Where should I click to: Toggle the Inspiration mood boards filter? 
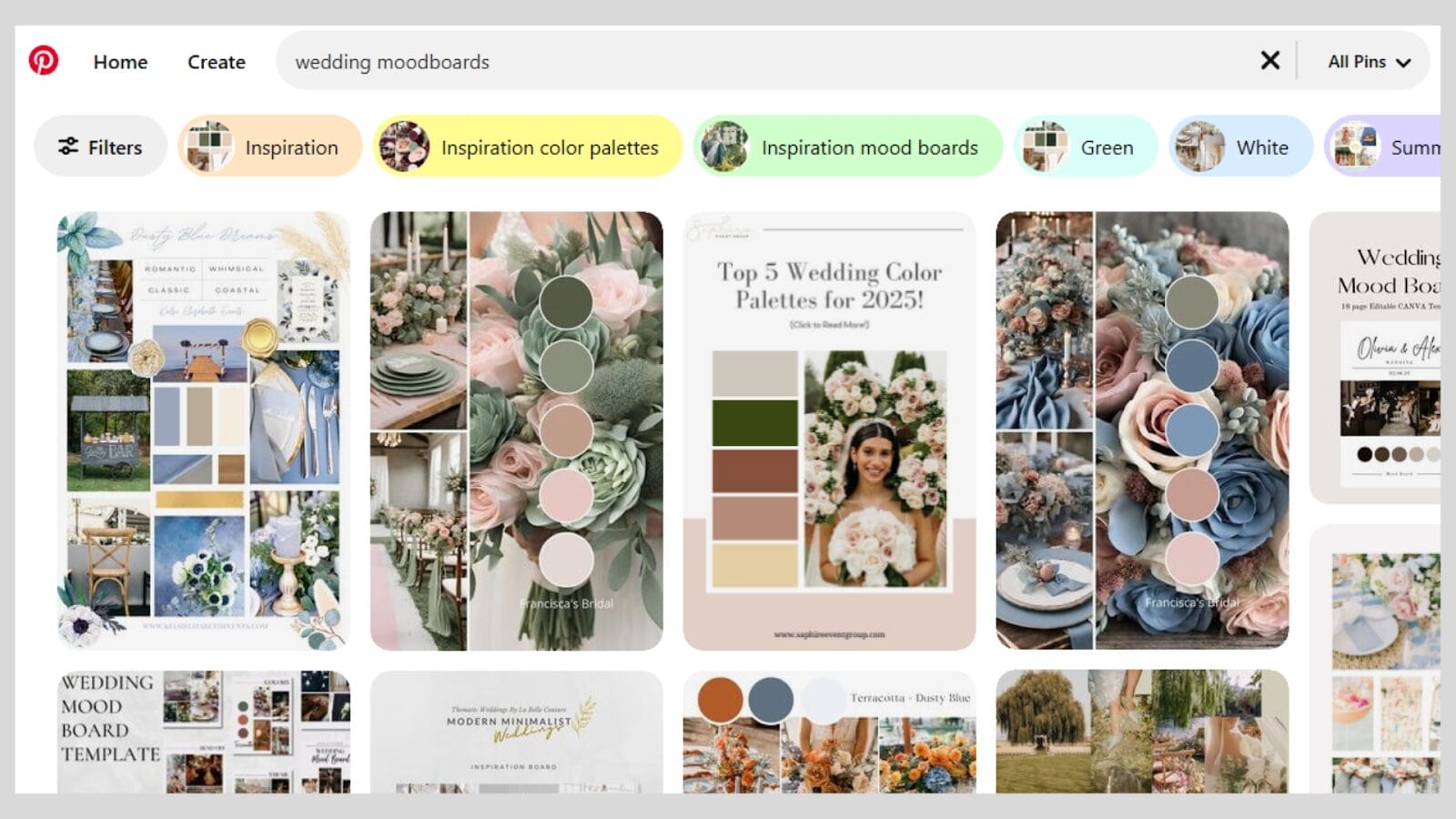(x=846, y=147)
